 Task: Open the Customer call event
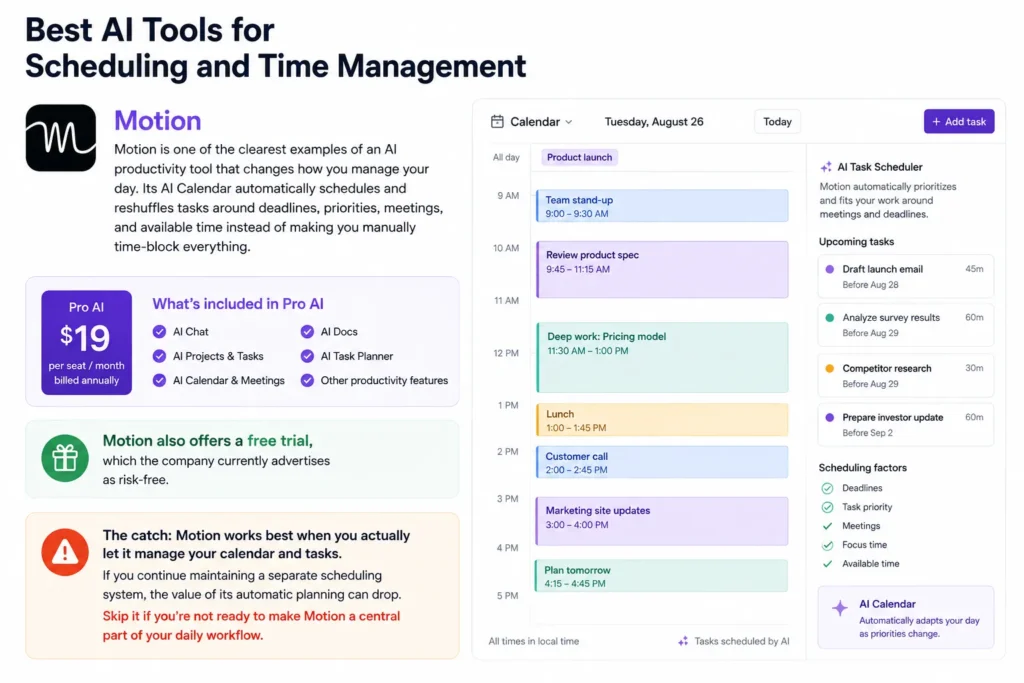(662, 462)
